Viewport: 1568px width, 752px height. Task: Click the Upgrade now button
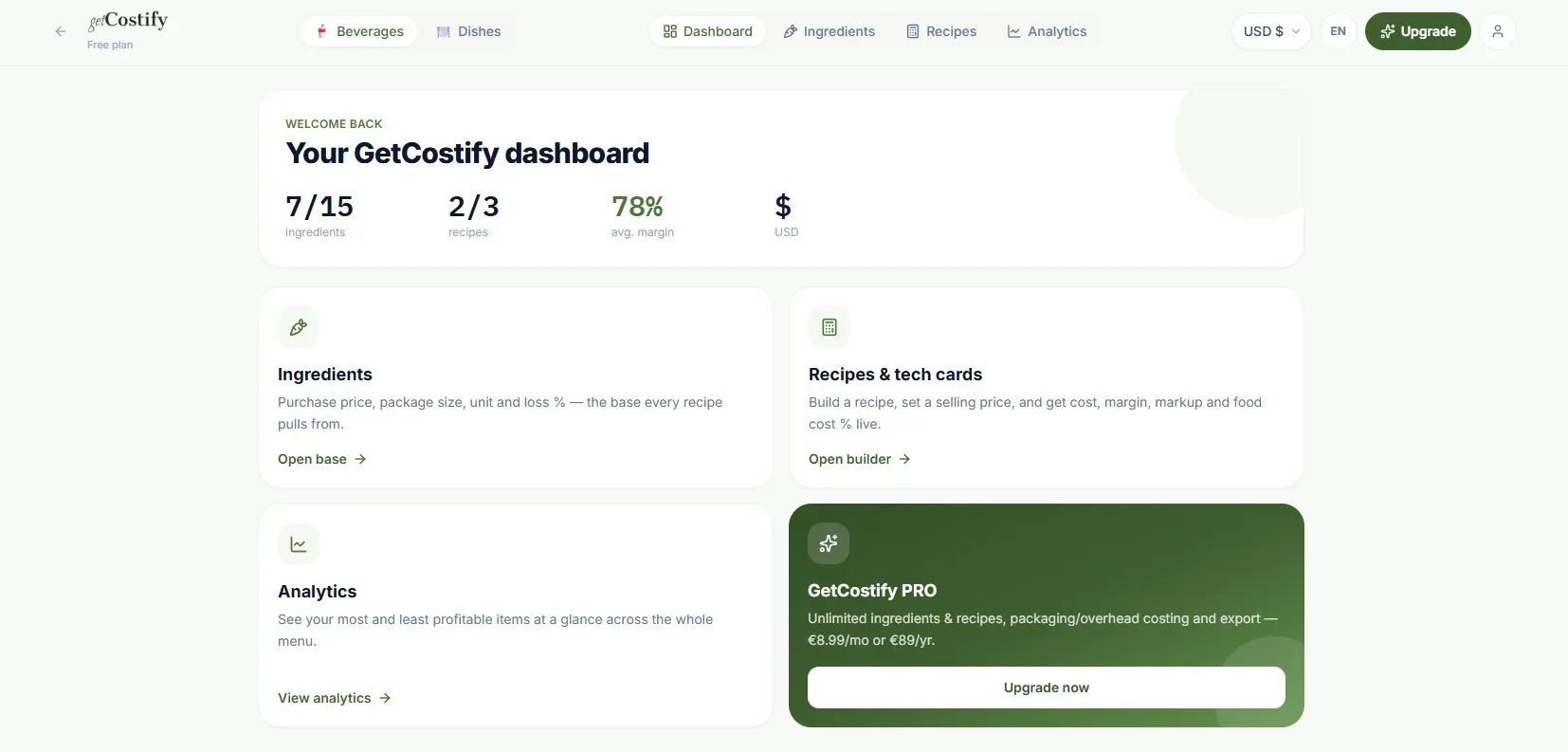1047,688
